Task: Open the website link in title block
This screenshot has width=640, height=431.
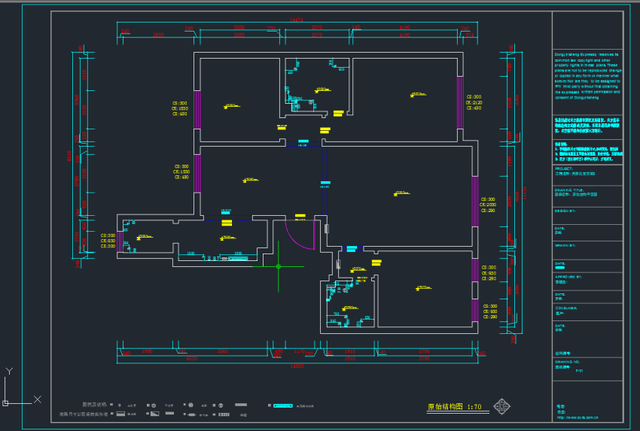Action: (x=578, y=418)
